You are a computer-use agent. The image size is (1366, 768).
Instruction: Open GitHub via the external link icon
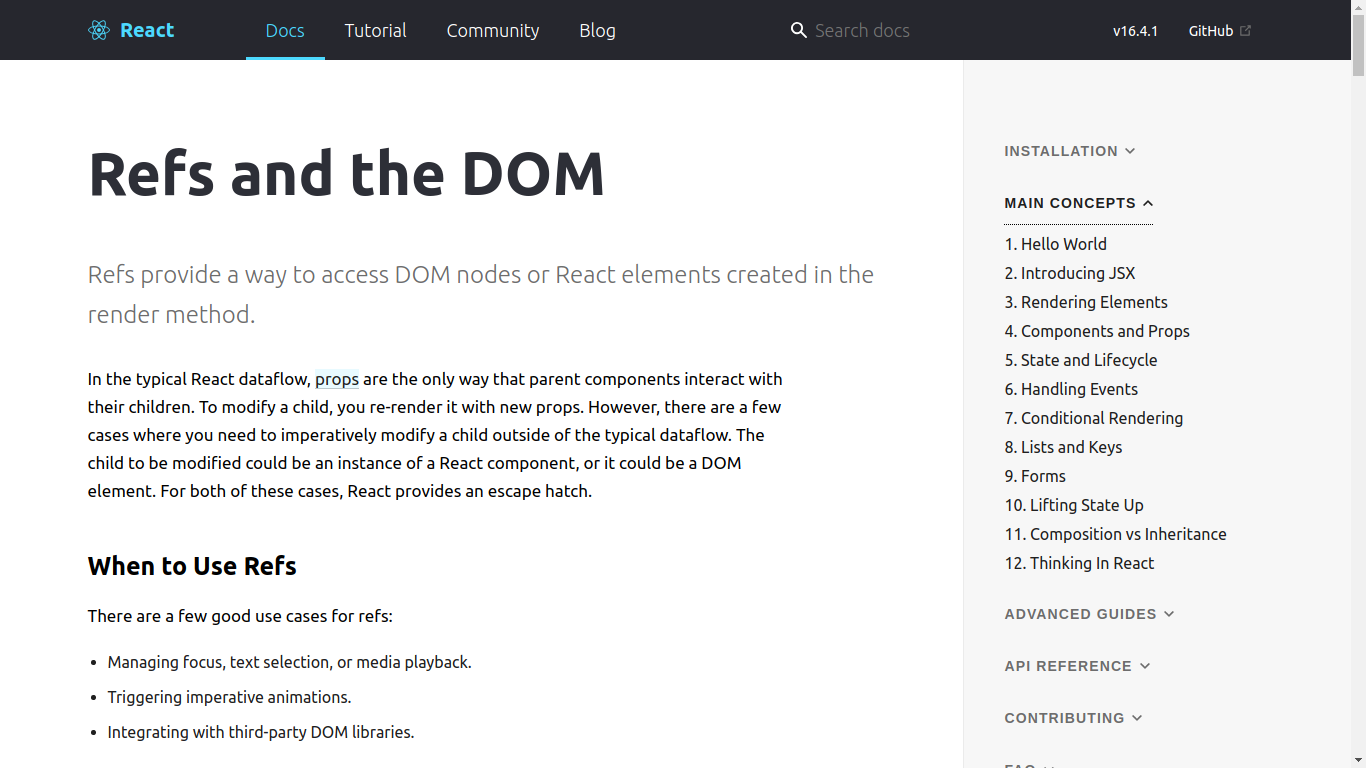click(1244, 30)
